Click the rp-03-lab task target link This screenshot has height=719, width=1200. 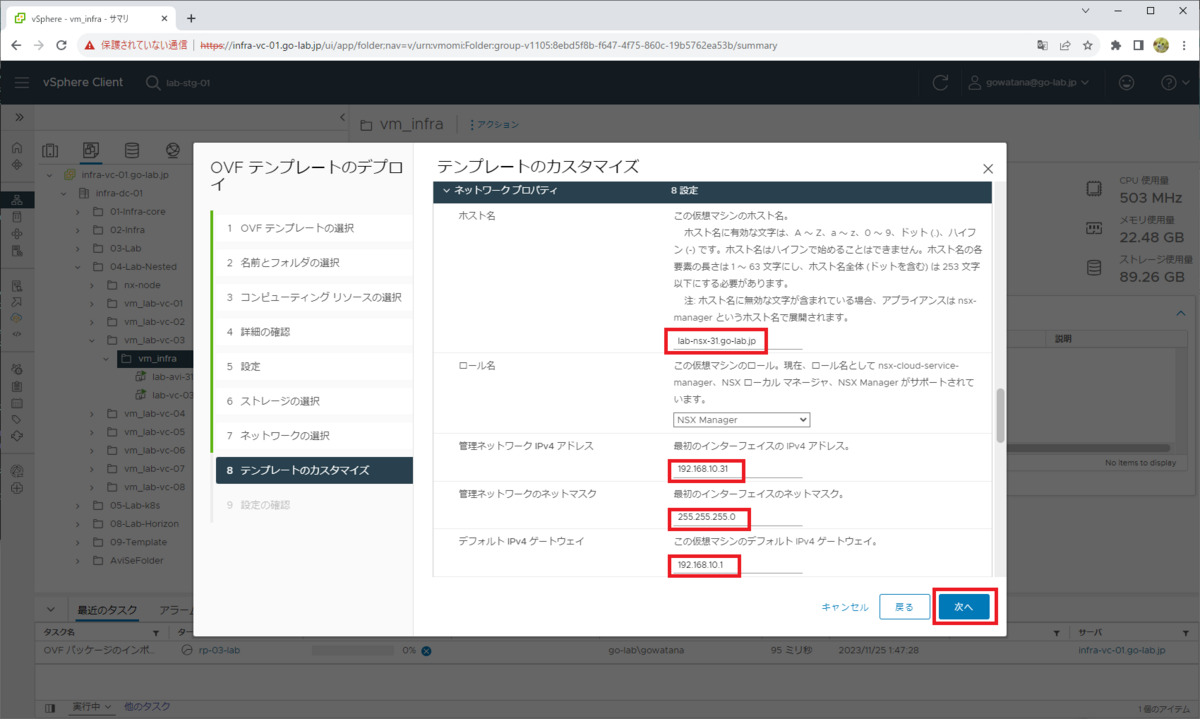click(217, 650)
